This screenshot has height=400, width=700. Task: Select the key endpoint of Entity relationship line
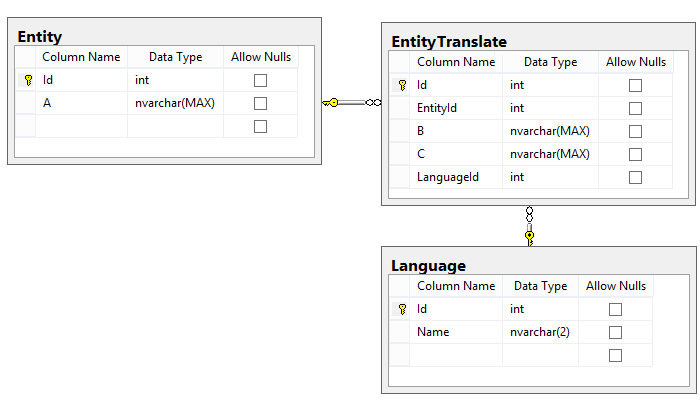point(331,102)
